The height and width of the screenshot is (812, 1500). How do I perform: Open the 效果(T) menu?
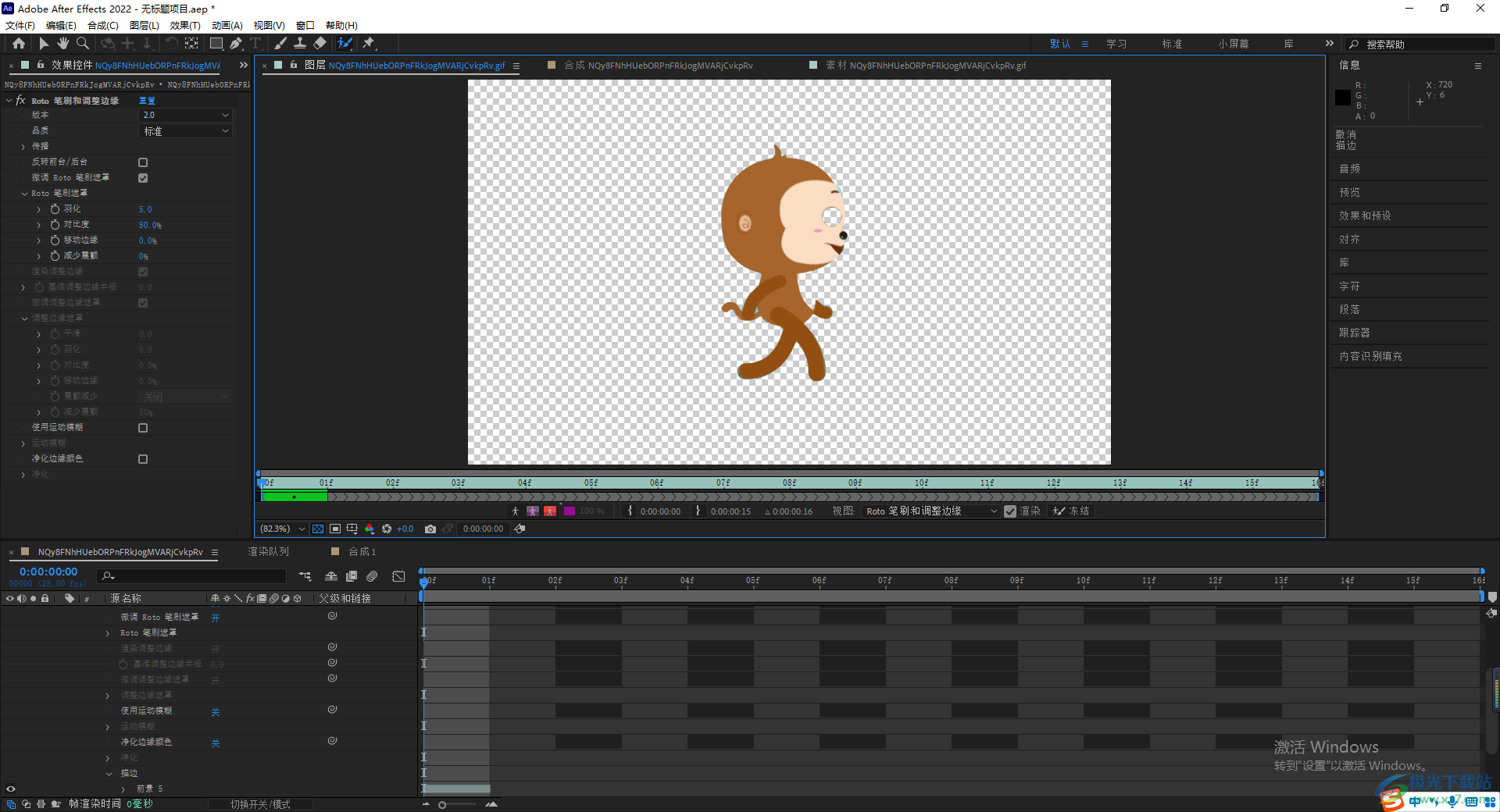tap(185, 26)
